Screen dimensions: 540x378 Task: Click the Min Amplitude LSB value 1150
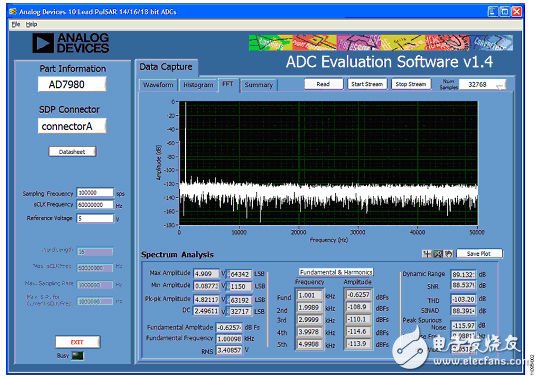tap(240, 287)
